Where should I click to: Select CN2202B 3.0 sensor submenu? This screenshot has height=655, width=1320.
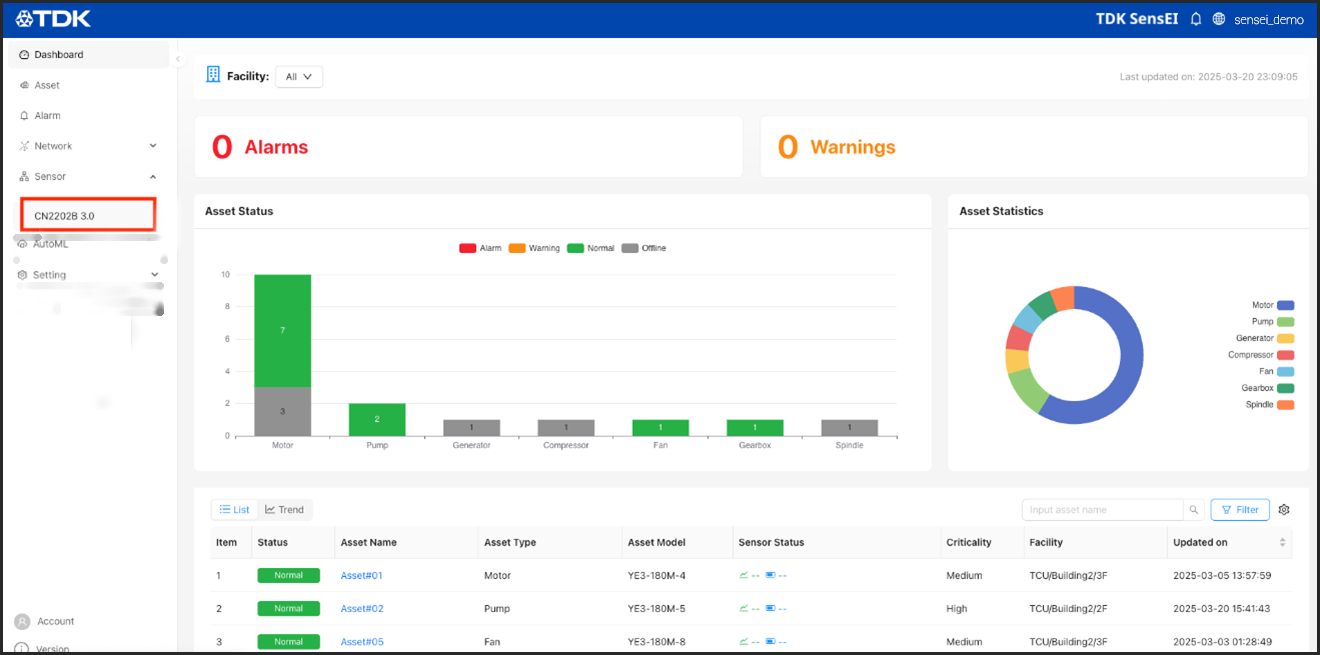pos(89,215)
